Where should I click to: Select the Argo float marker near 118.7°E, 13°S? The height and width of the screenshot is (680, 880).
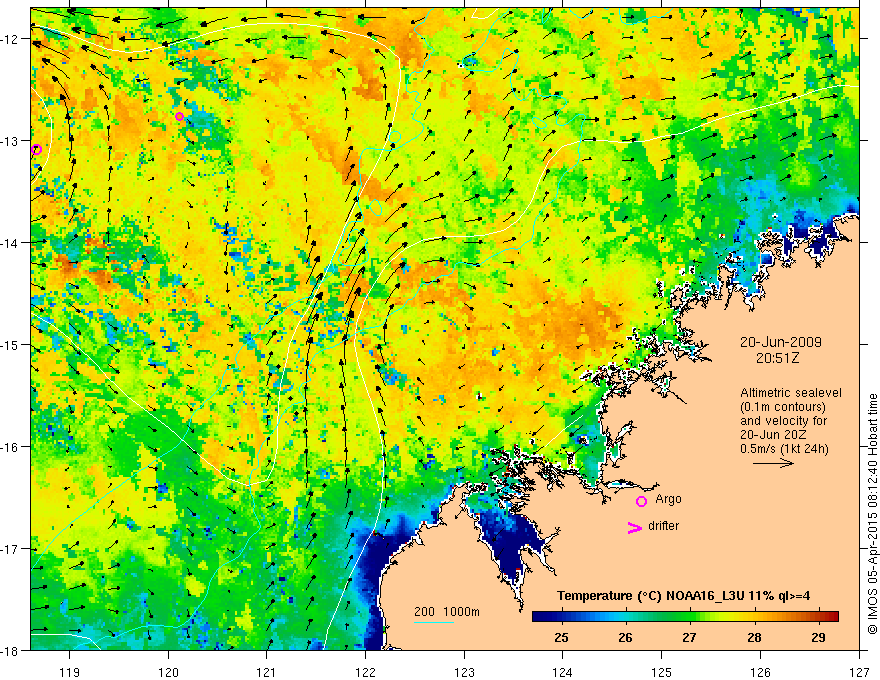pos(36,149)
